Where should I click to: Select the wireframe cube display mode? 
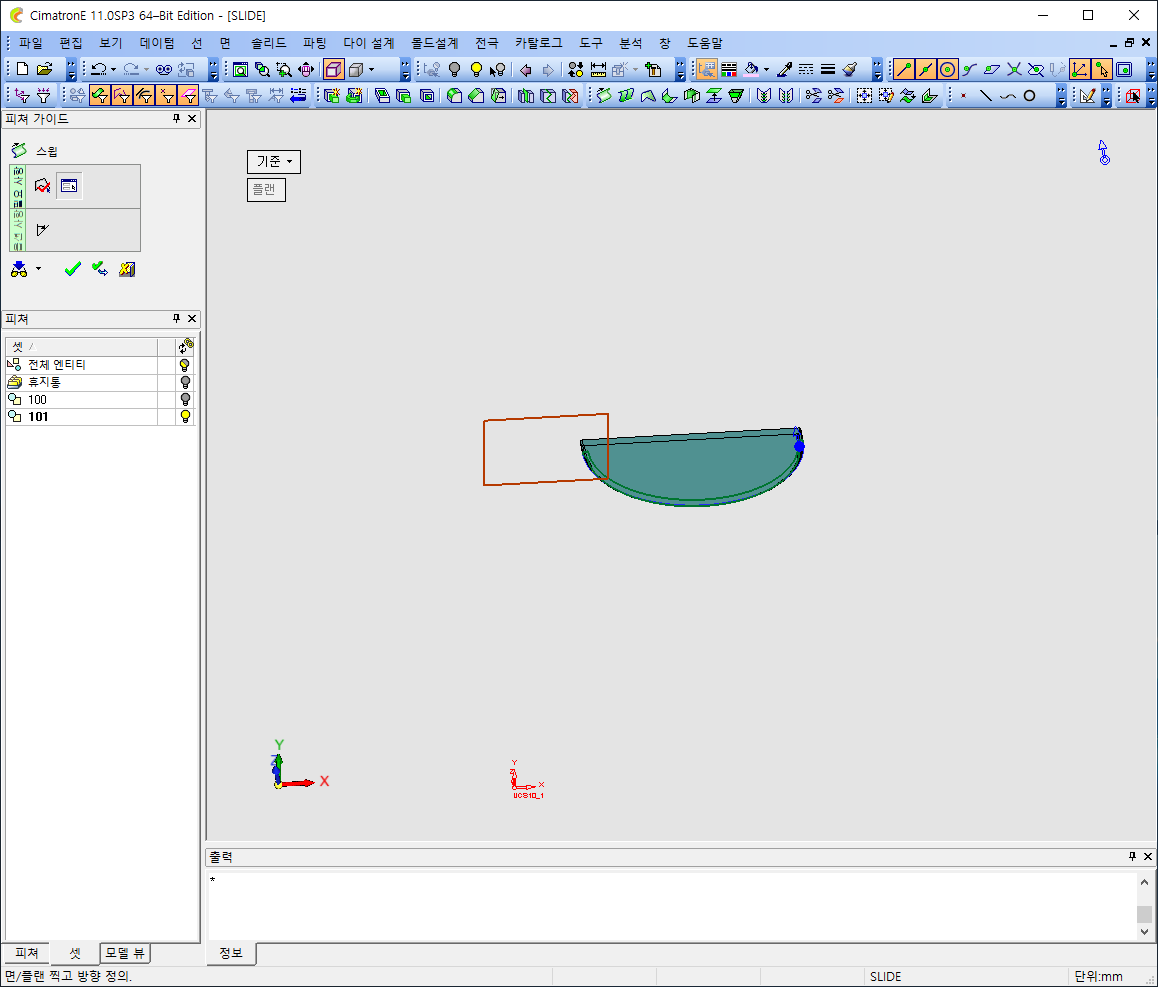[x=334, y=69]
